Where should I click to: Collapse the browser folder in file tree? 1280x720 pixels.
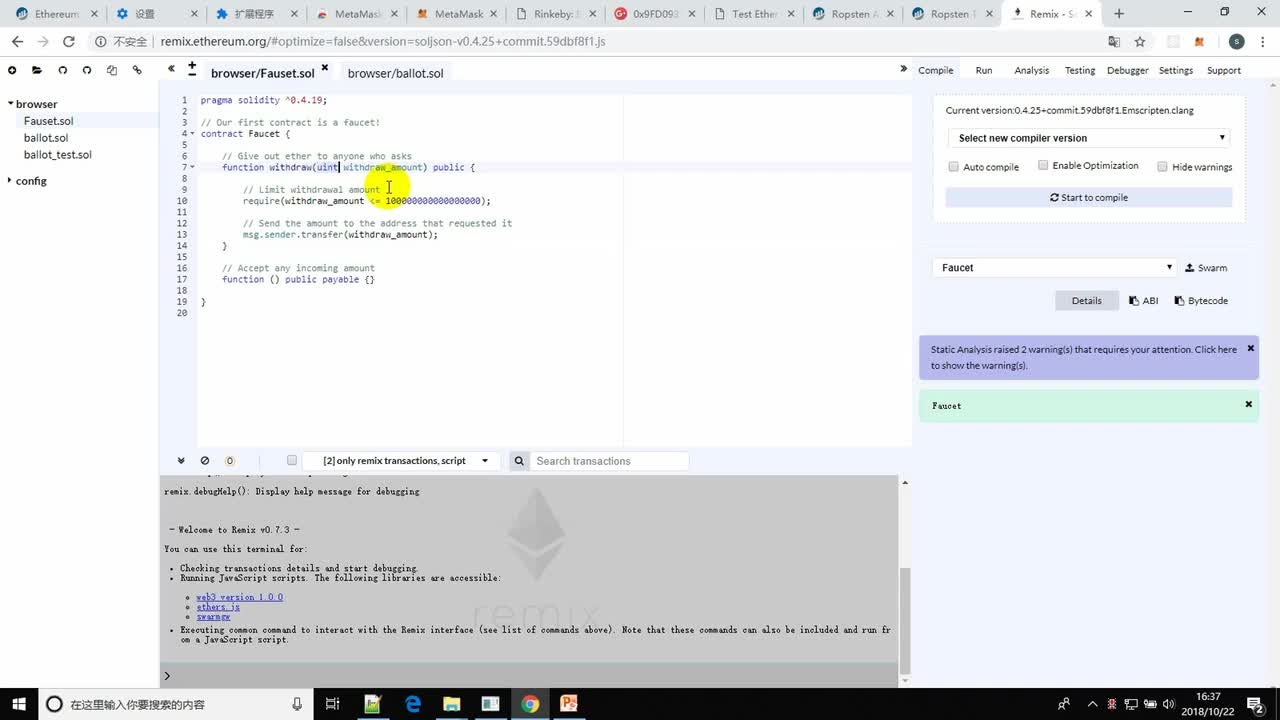coord(10,104)
